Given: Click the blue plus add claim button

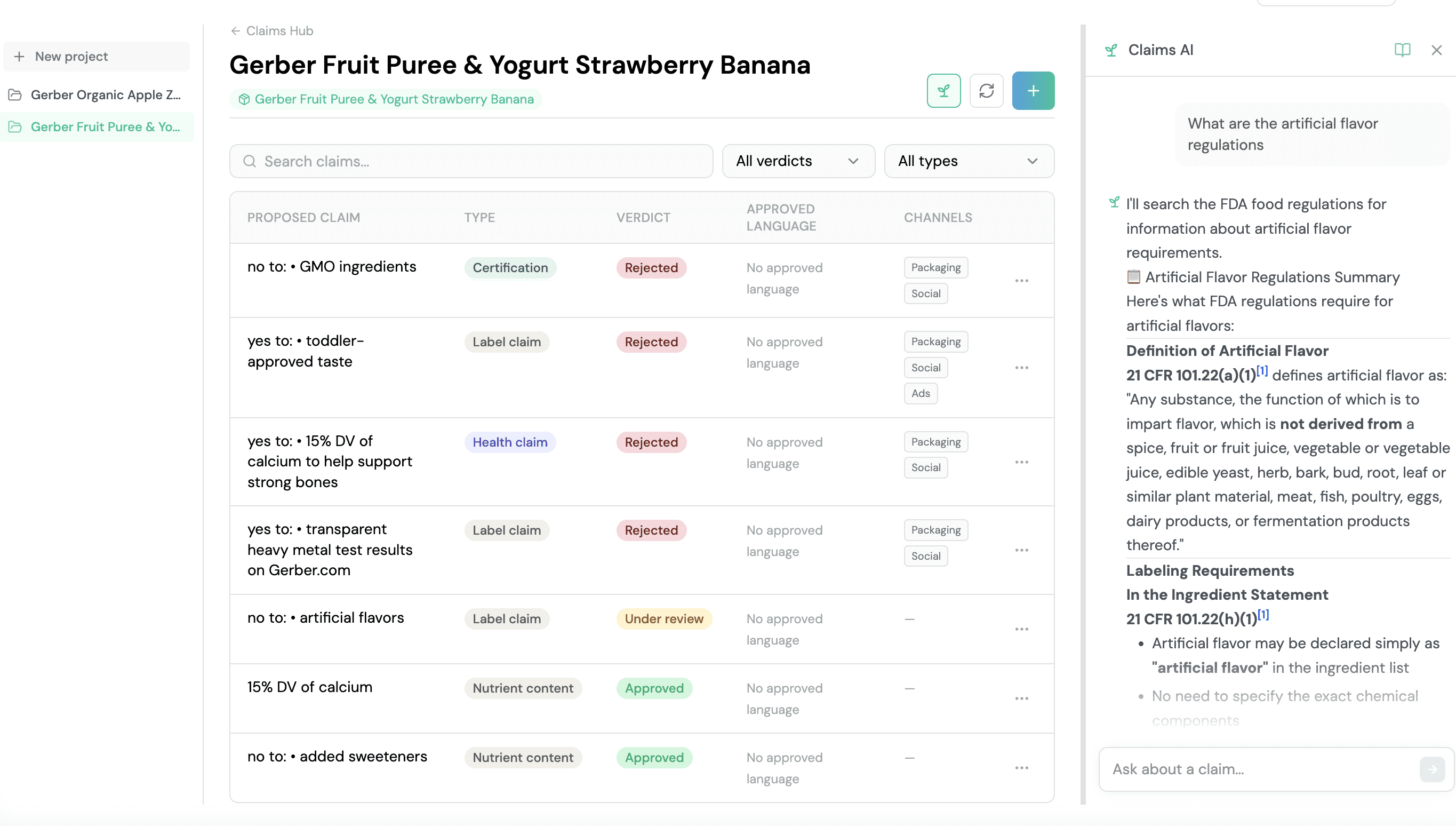Looking at the screenshot, I should click(1033, 91).
